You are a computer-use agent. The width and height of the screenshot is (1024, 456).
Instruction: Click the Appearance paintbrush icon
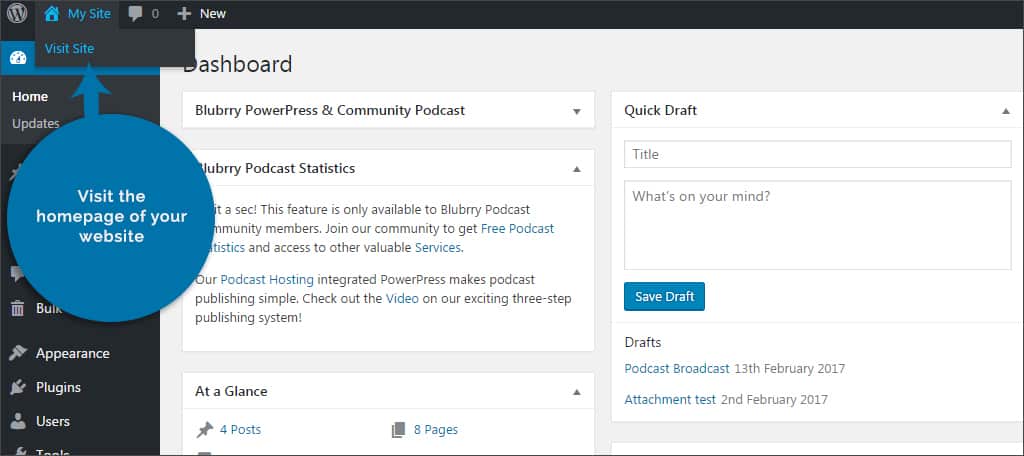[18, 353]
